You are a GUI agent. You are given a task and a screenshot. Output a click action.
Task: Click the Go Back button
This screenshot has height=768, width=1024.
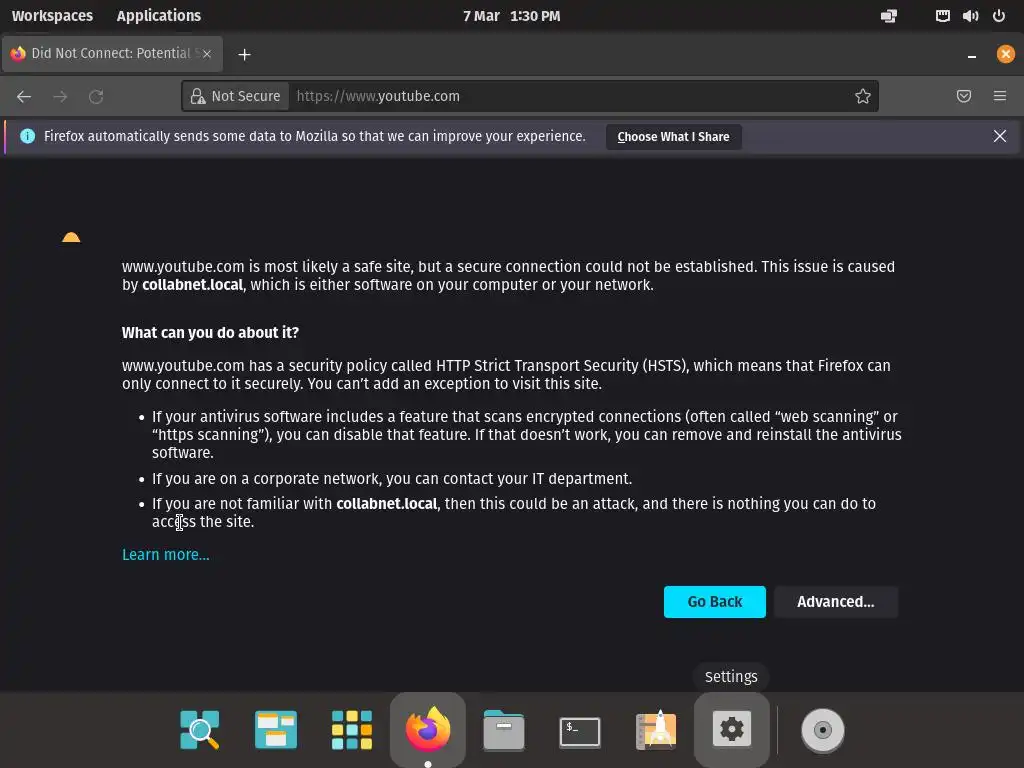point(714,601)
